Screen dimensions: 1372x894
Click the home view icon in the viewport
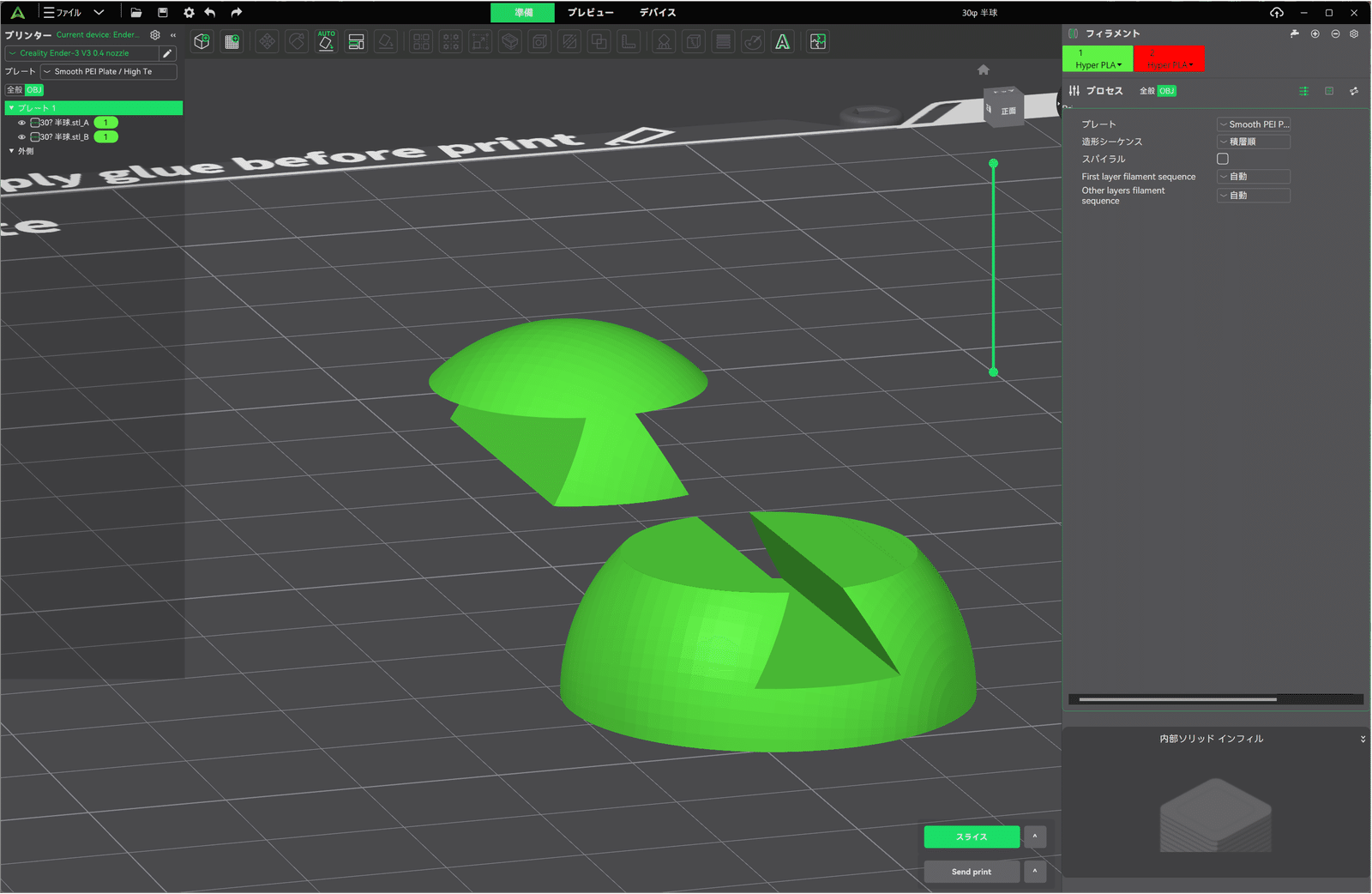coord(984,69)
